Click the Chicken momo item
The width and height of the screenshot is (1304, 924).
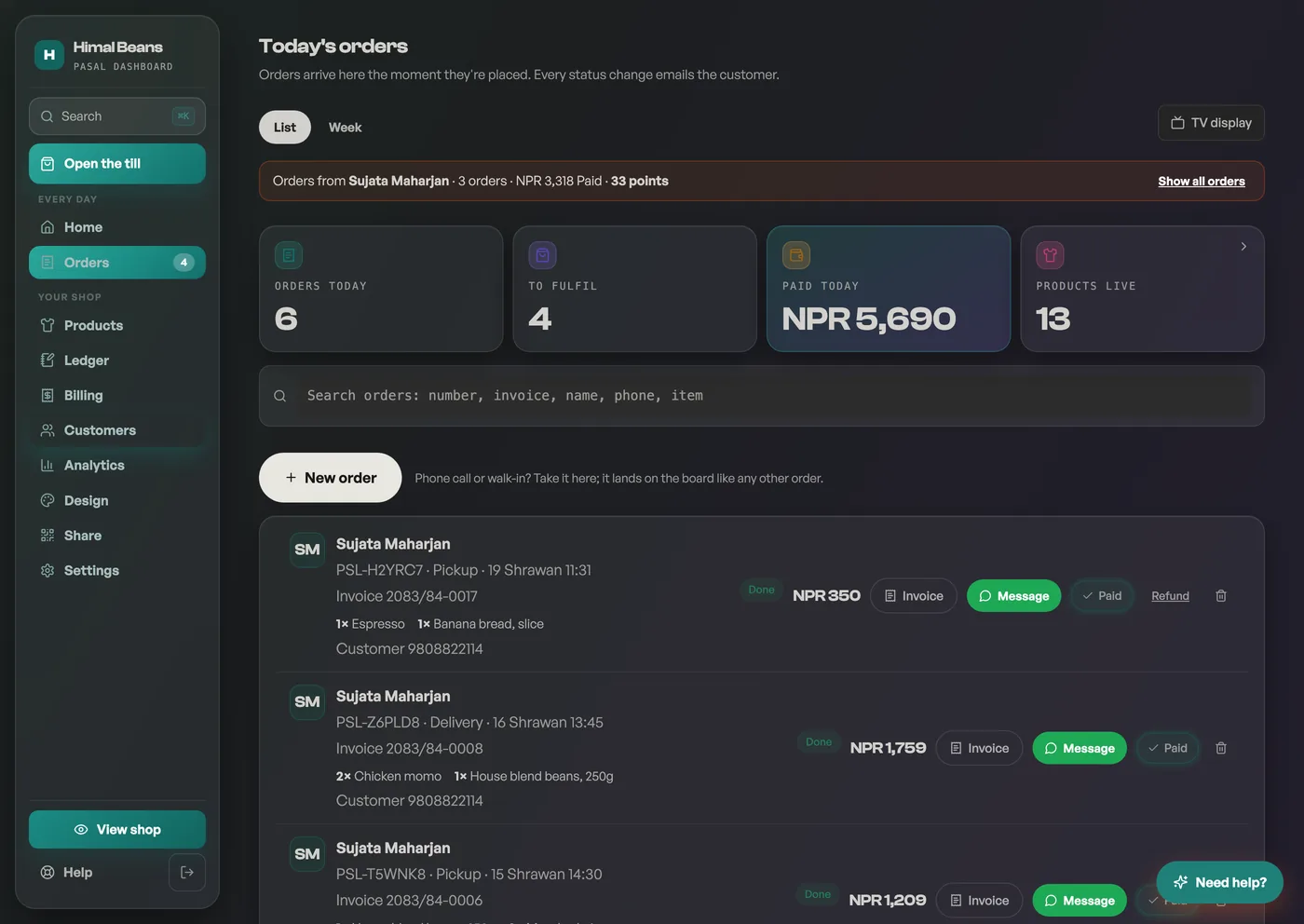[389, 776]
